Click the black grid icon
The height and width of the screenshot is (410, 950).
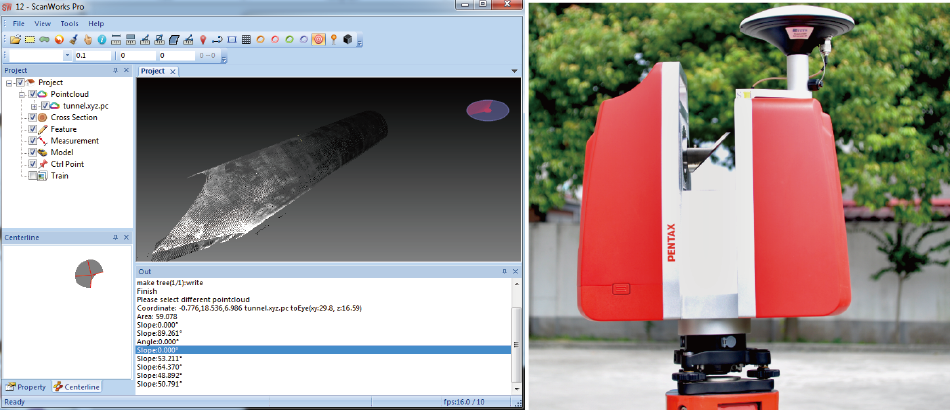pos(246,39)
